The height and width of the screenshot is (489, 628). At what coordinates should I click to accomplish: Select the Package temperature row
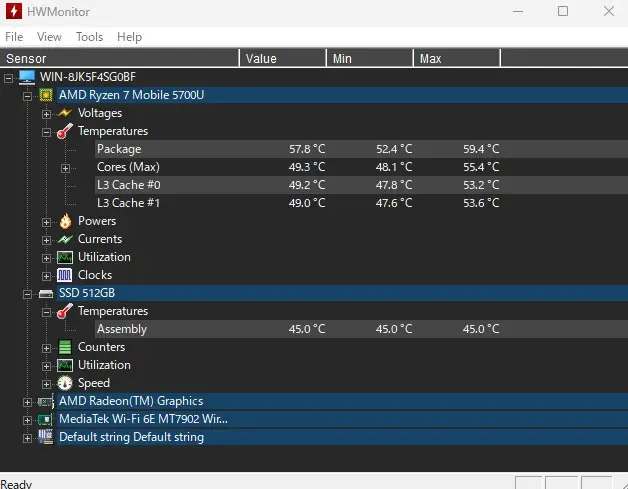[119, 149]
